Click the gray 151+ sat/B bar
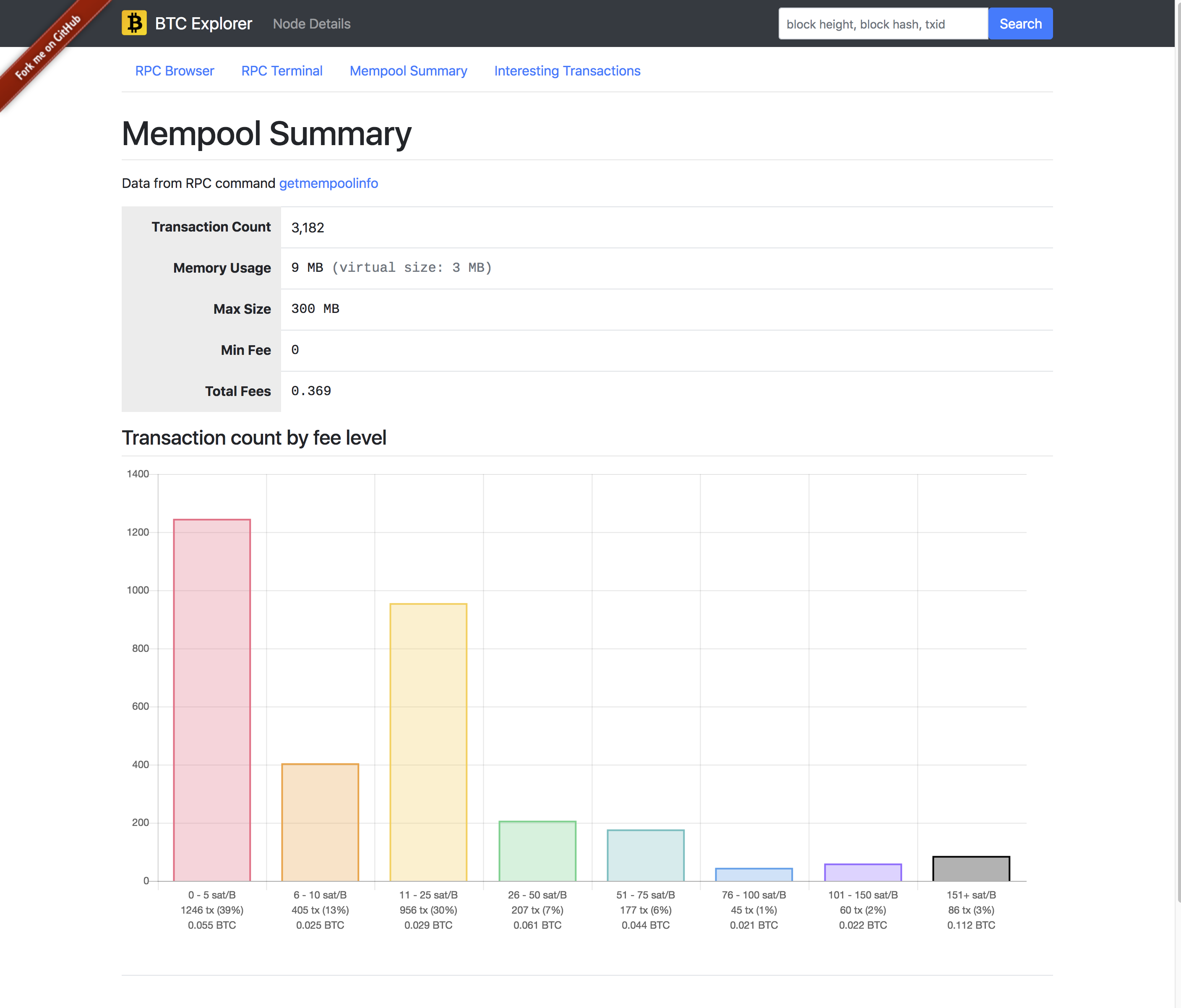The image size is (1181, 1008). 971,868
